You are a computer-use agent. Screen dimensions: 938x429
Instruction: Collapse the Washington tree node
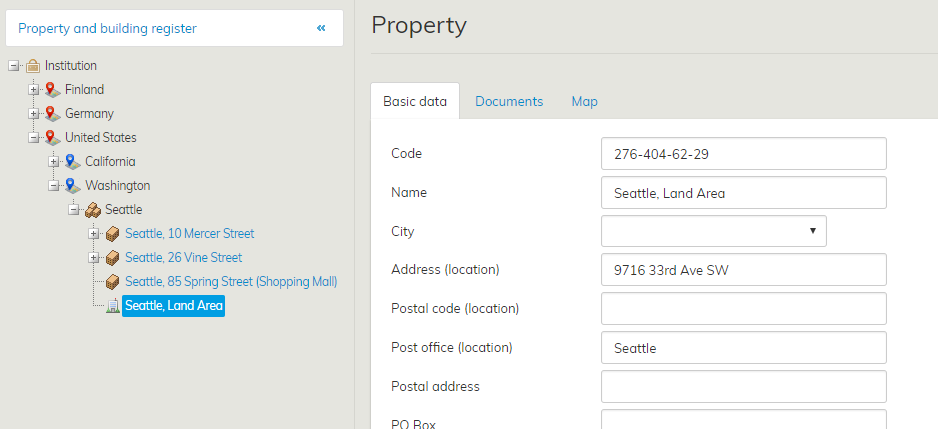tap(54, 186)
